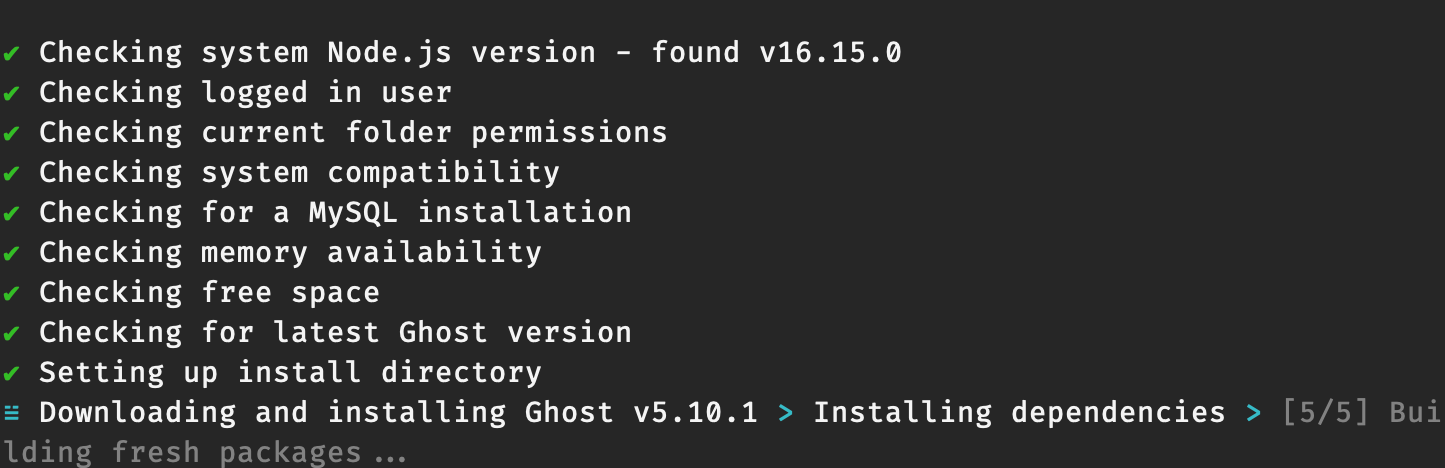The height and width of the screenshot is (468, 1445).
Task: Click the checkmark next to memory availability
Action: (x=11, y=253)
